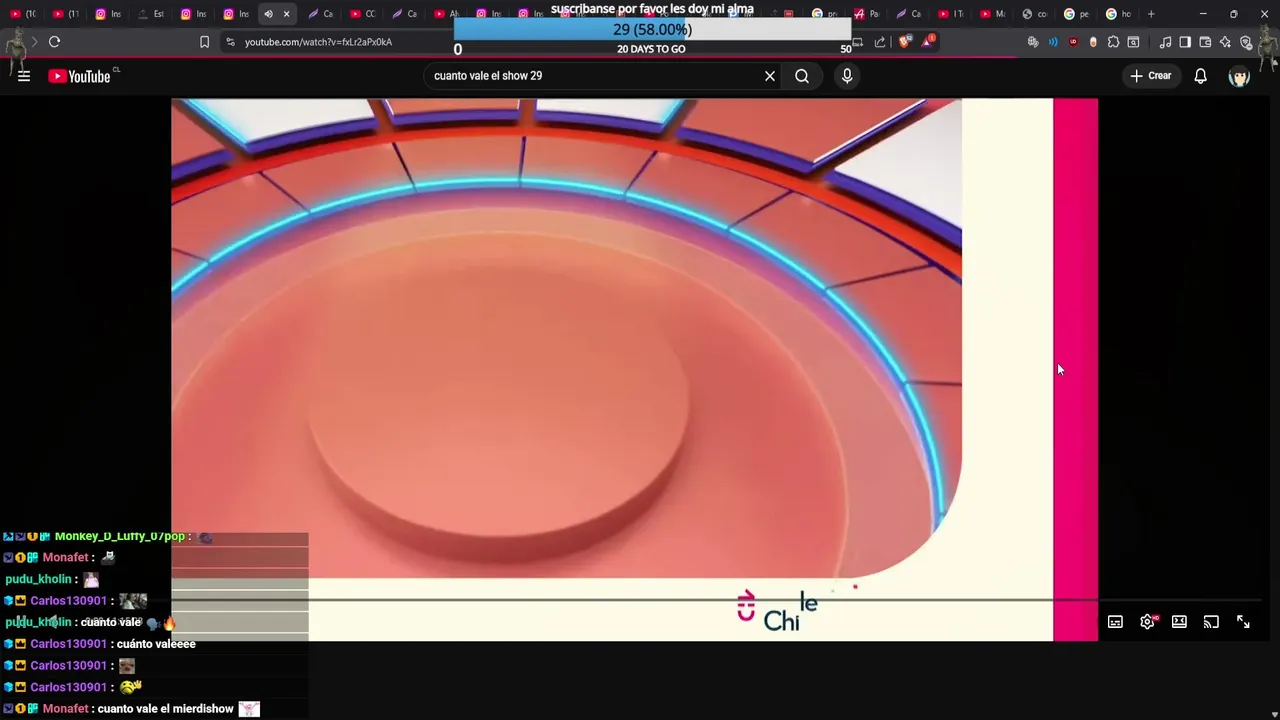Image resolution: width=1280 pixels, height=720 pixels.
Task: Open the uBlock Origin extension icon
Action: (1073, 42)
